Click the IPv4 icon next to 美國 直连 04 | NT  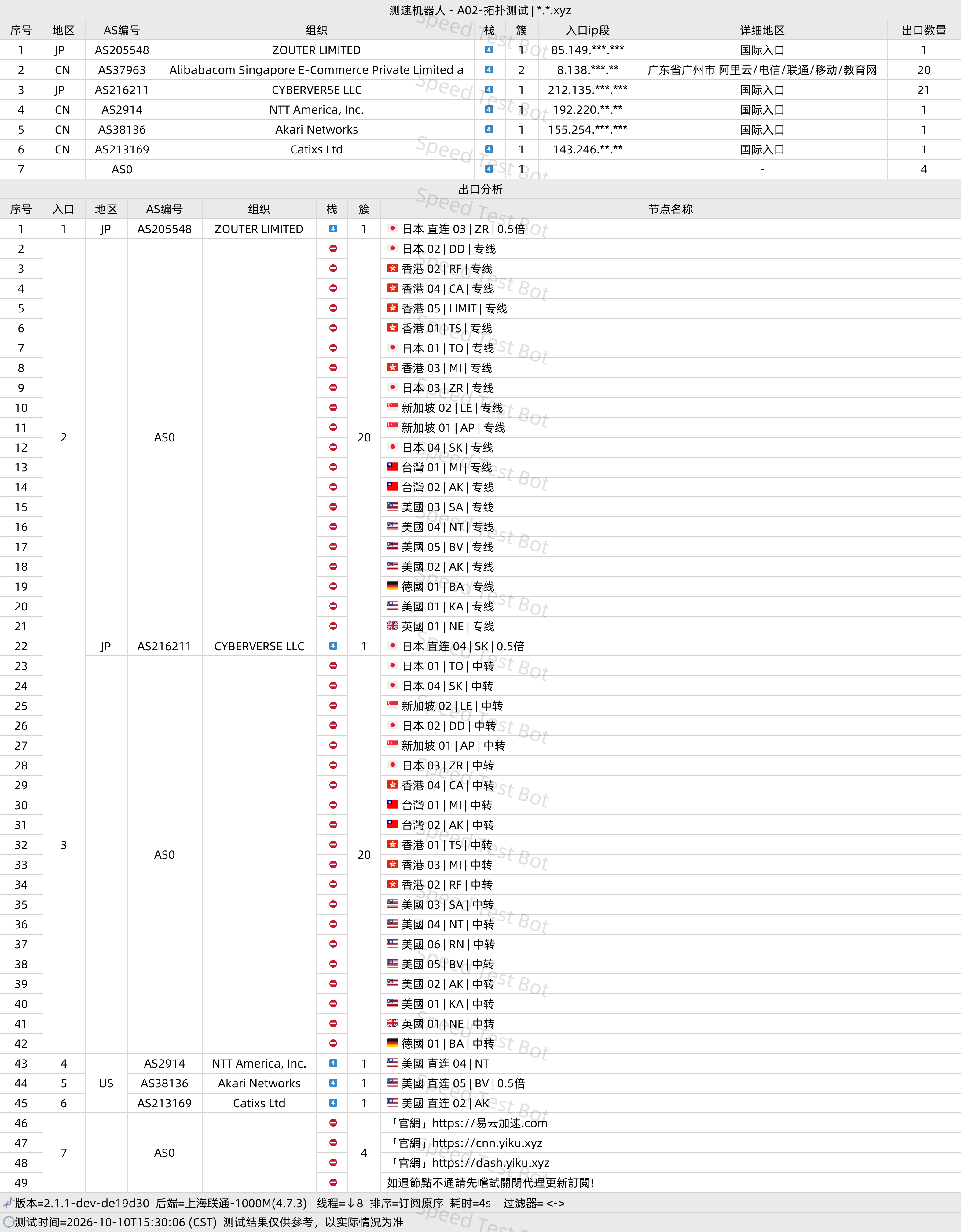[x=333, y=1063]
